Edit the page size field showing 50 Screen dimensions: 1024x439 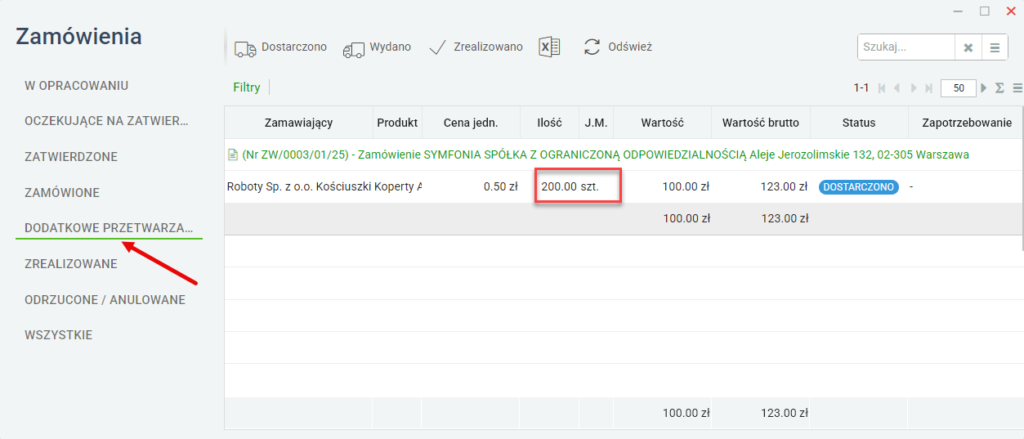[958, 88]
